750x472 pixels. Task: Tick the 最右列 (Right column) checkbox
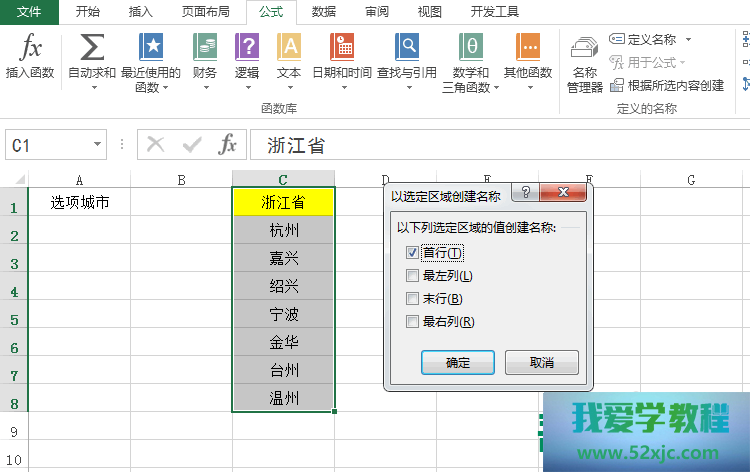pos(412,322)
